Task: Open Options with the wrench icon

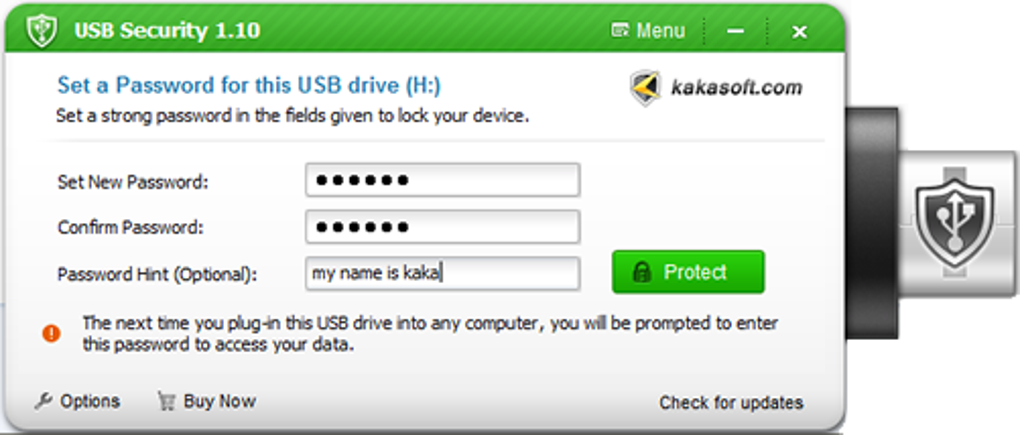Action: [43, 401]
